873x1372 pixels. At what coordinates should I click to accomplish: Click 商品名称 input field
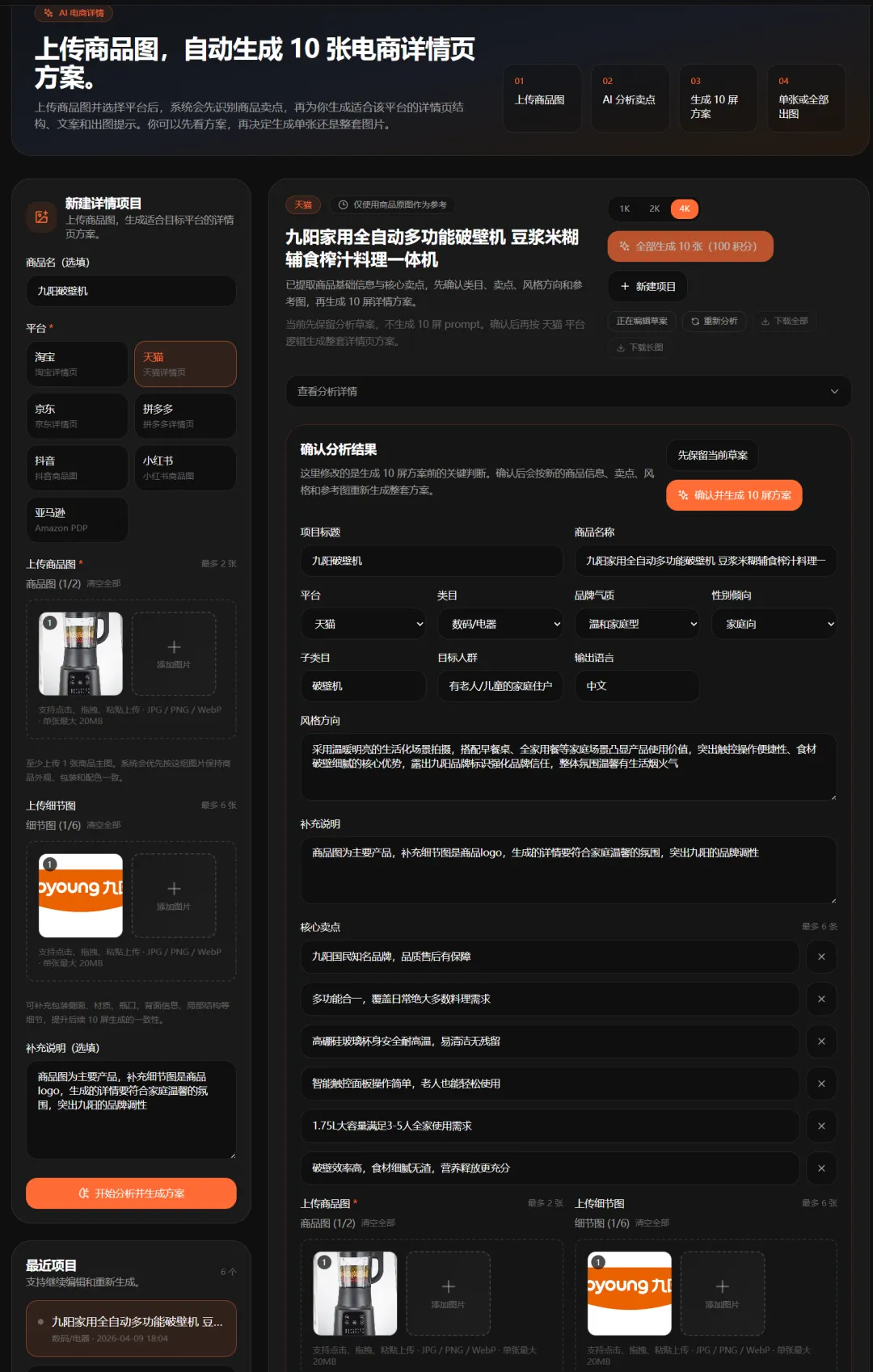click(706, 561)
